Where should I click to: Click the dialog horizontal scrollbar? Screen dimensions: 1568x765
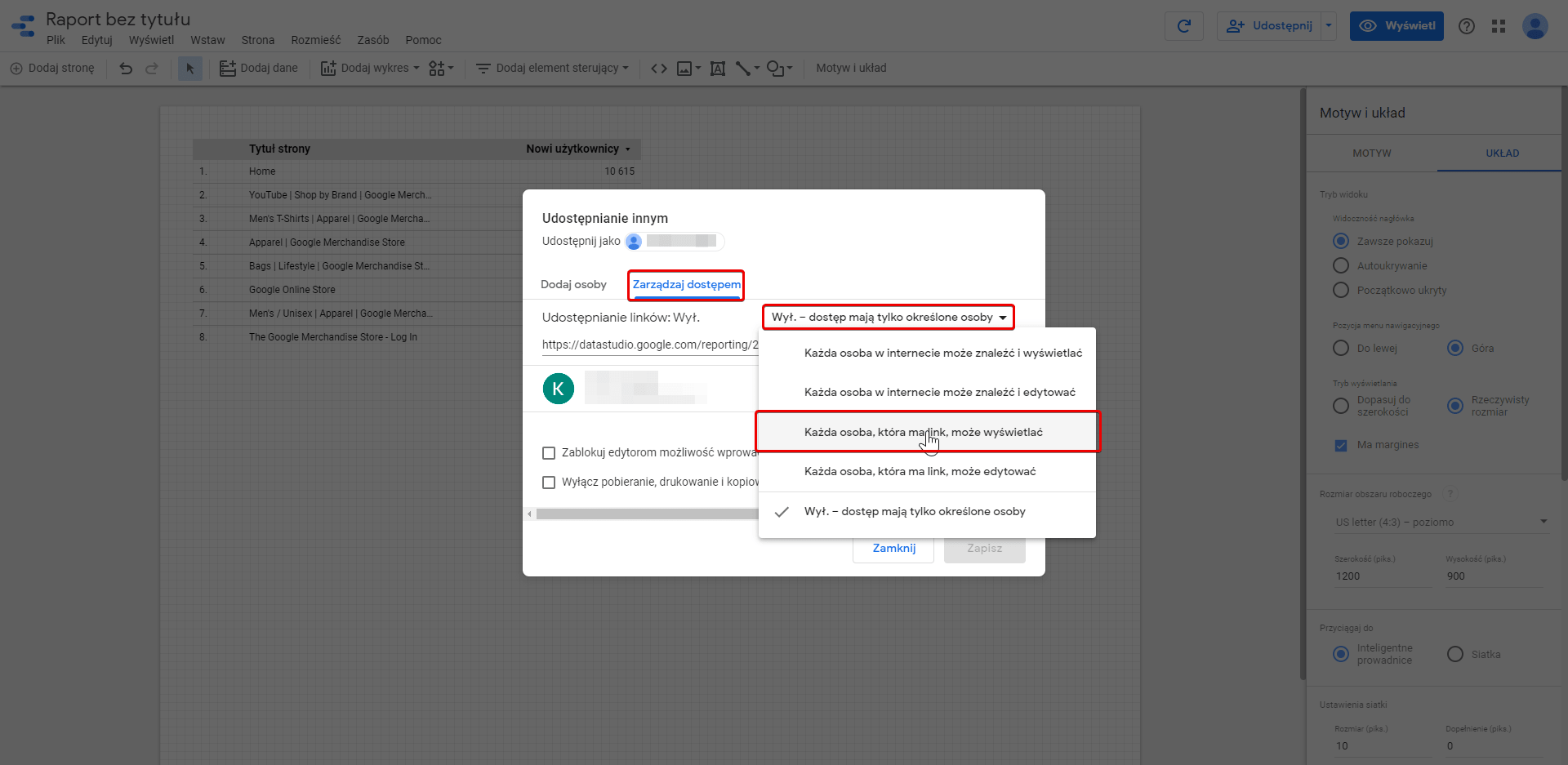[647, 514]
